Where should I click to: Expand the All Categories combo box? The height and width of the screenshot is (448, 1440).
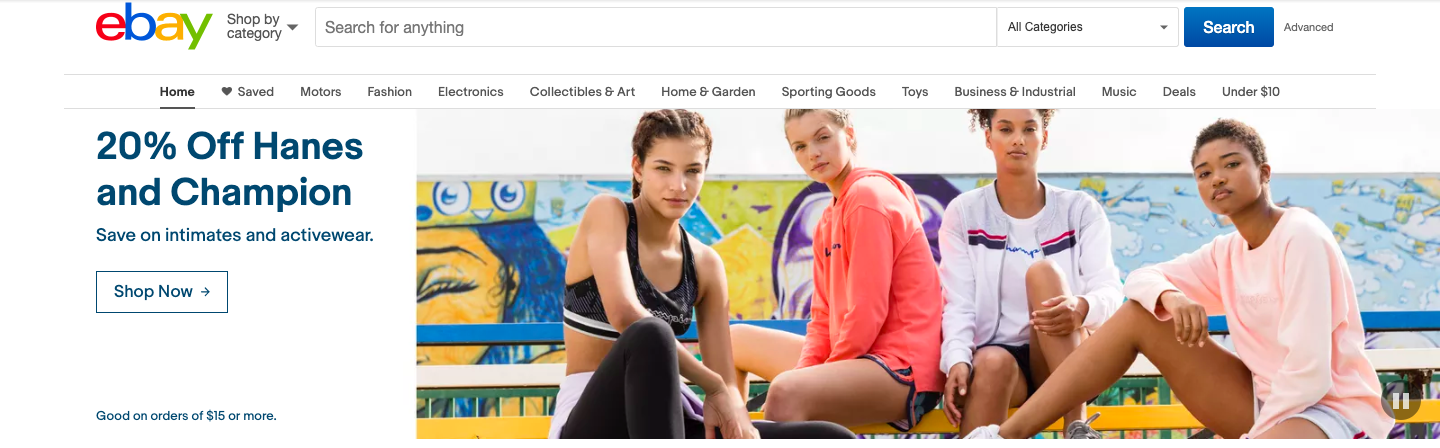click(1088, 27)
